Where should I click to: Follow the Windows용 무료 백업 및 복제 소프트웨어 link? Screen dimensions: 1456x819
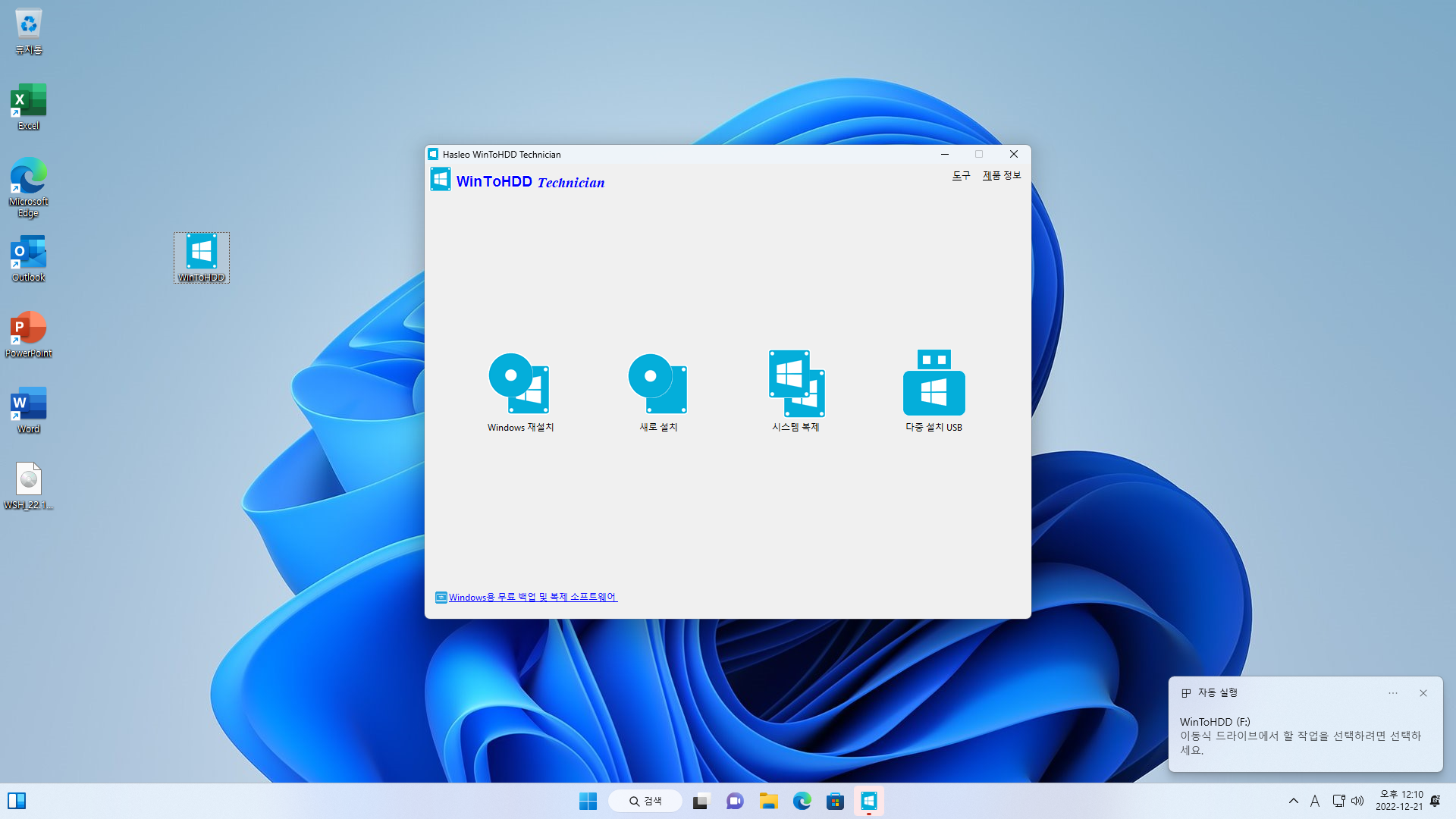532,598
